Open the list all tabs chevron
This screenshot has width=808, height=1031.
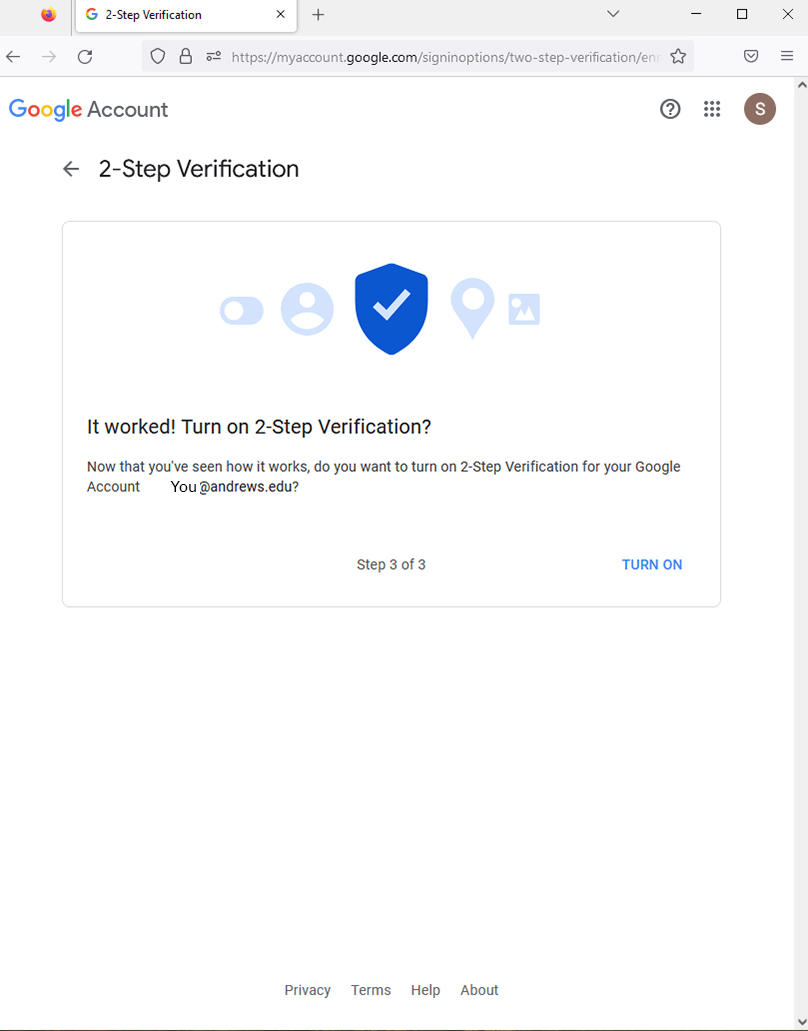(x=613, y=16)
